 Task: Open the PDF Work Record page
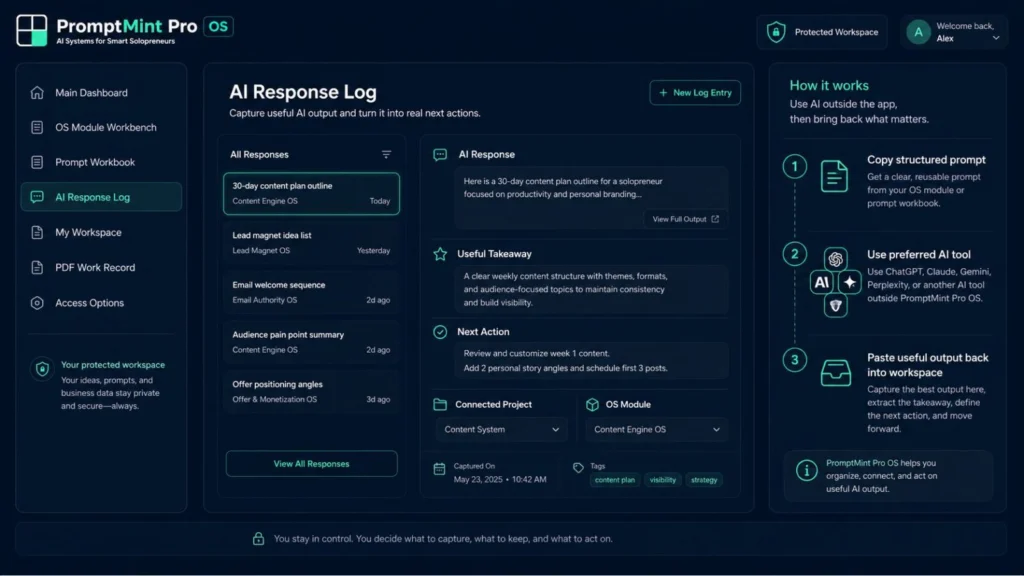(x=101, y=267)
